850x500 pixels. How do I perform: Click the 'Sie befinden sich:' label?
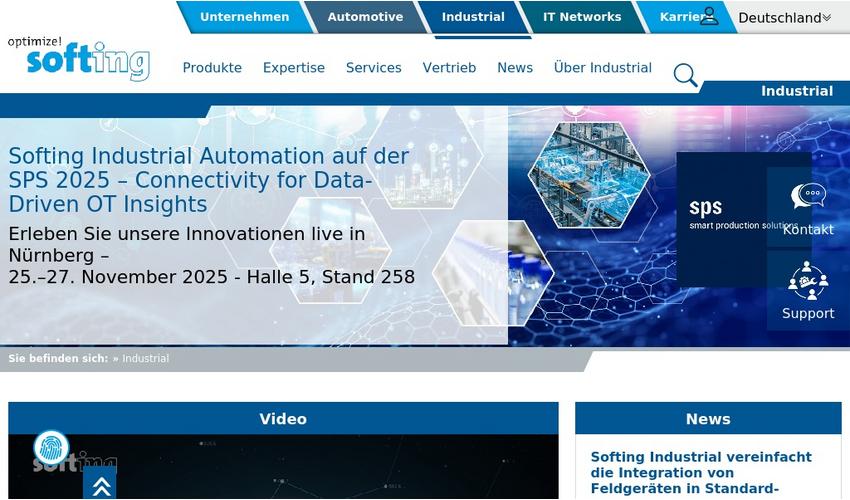point(58,358)
